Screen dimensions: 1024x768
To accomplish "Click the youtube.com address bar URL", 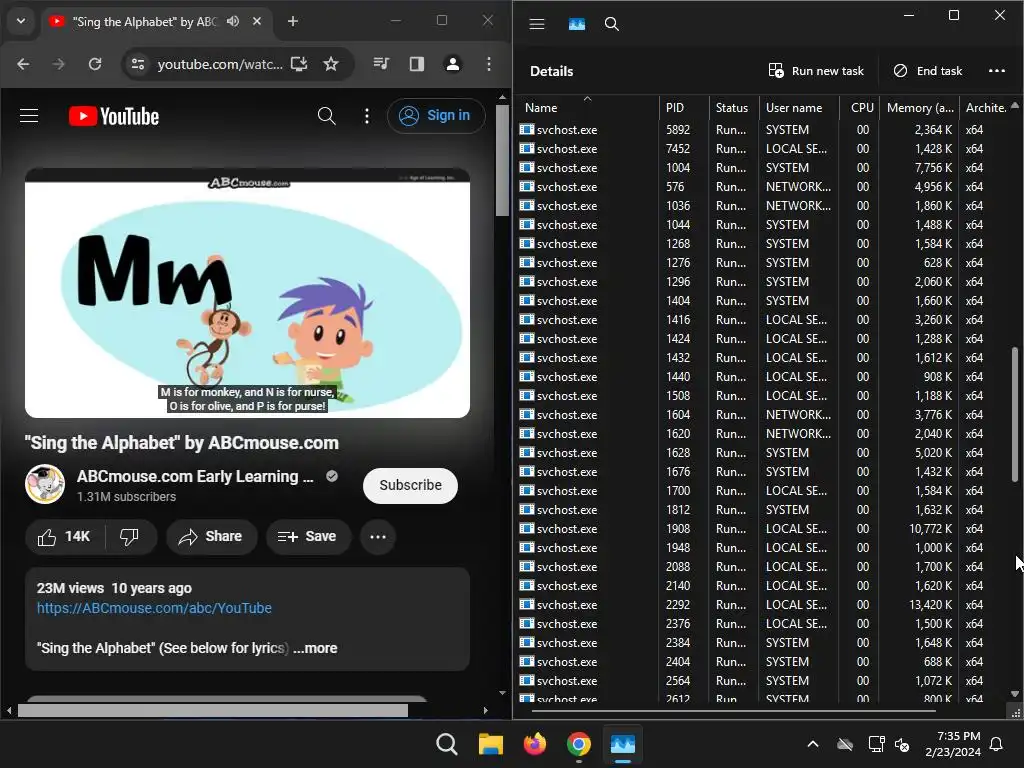I will point(220,64).
